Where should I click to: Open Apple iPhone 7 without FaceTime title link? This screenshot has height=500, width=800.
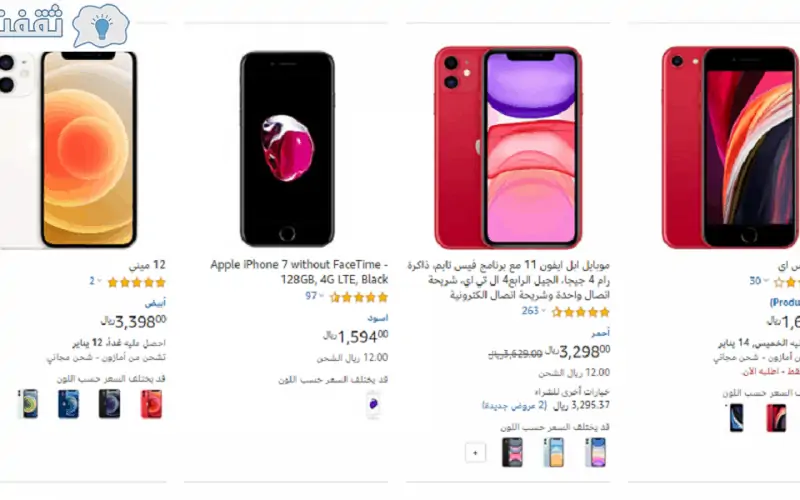click(x=299, y=272)
